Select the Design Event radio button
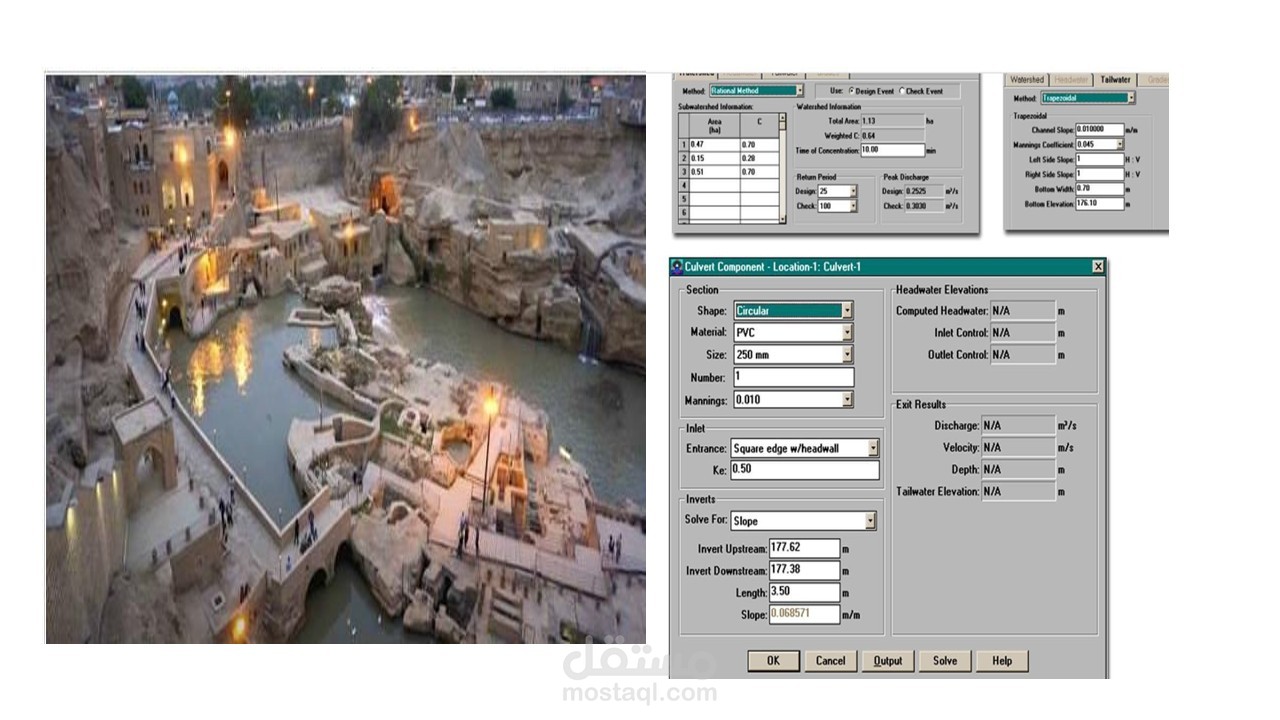Image resolution: width=1280 pixels, height=720 pixels. [x=851, y=92]
